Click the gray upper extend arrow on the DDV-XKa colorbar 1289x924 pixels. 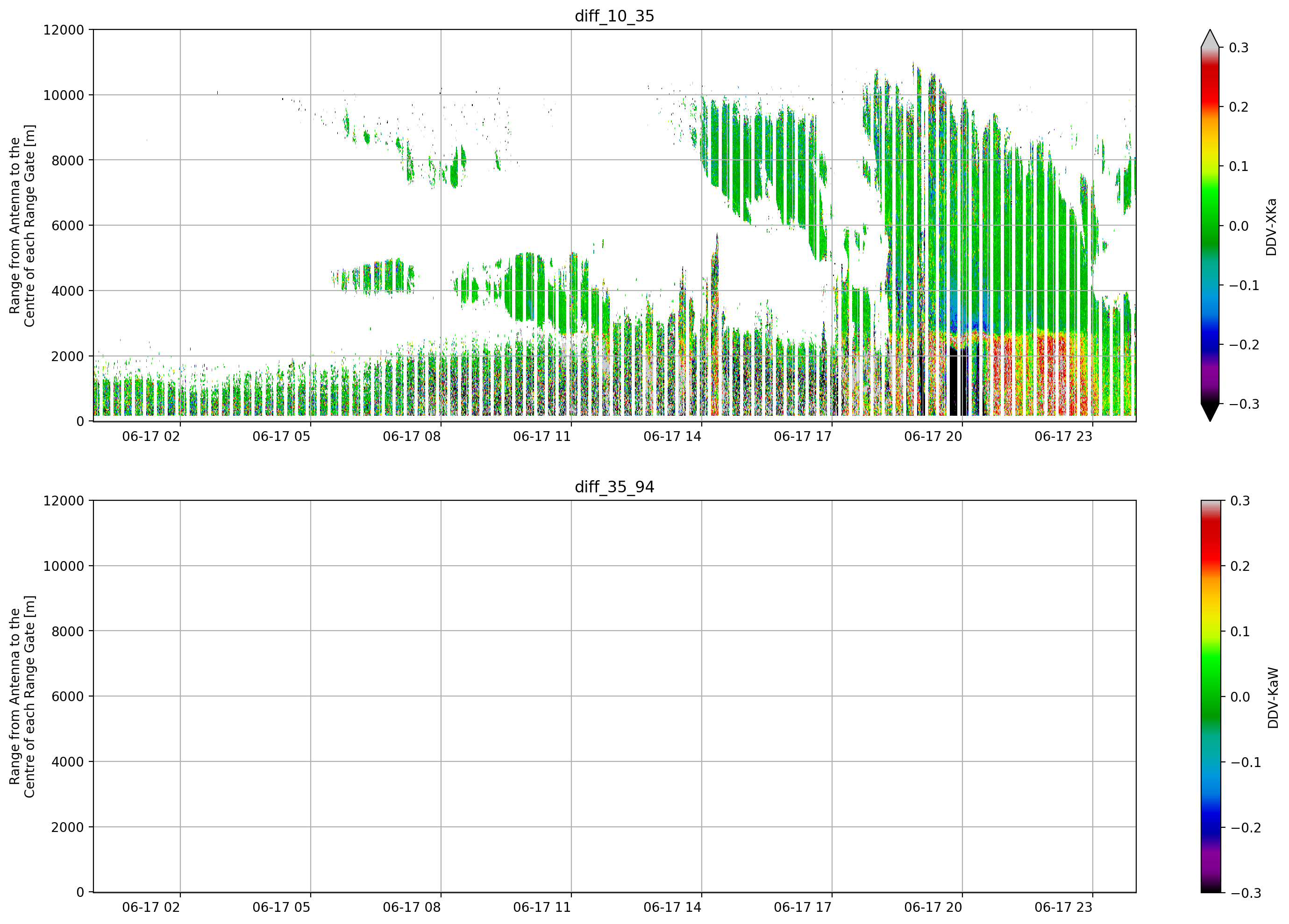point(1210,39)
